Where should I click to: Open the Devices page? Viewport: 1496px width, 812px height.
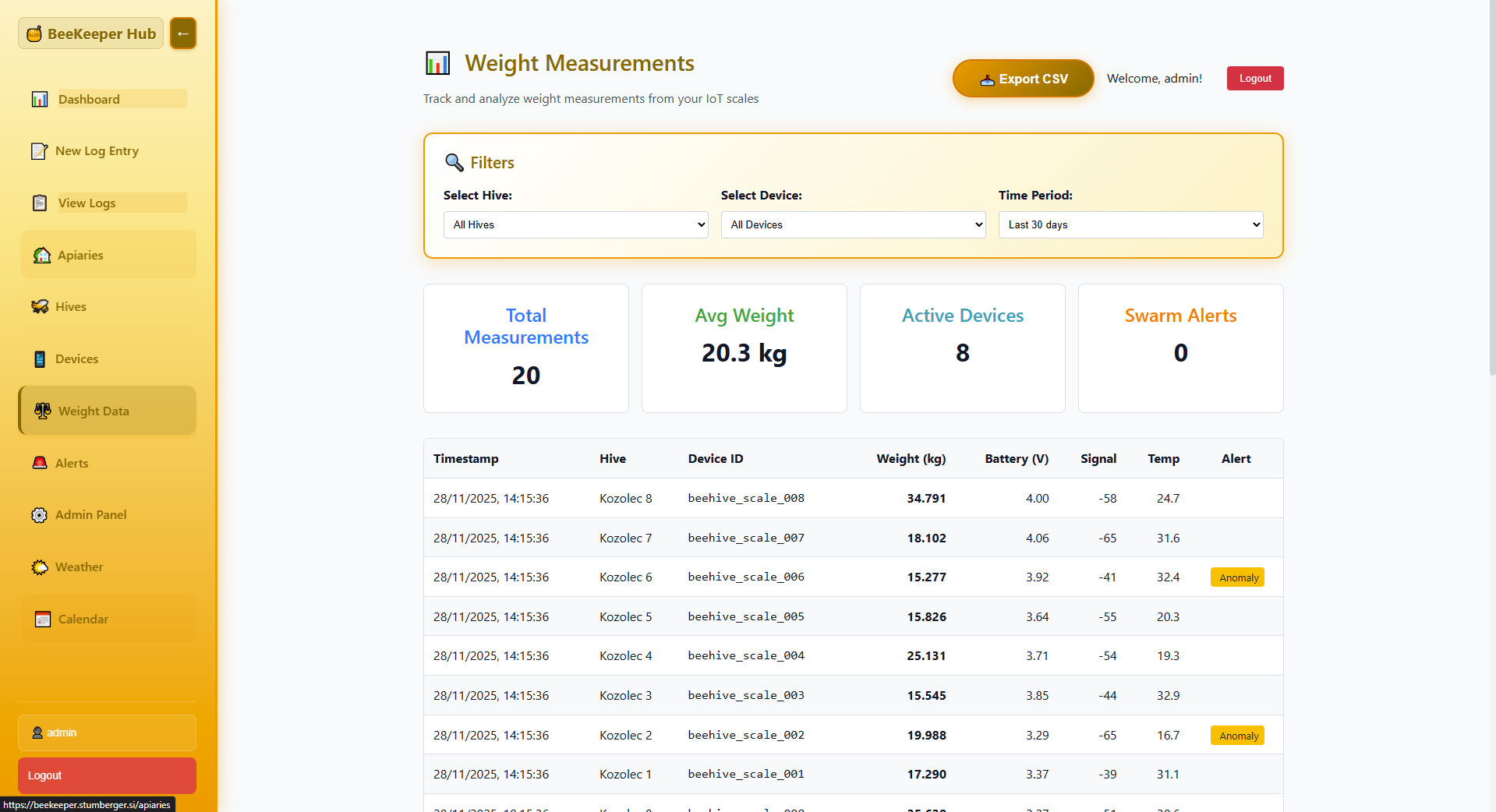coord(108,359)
